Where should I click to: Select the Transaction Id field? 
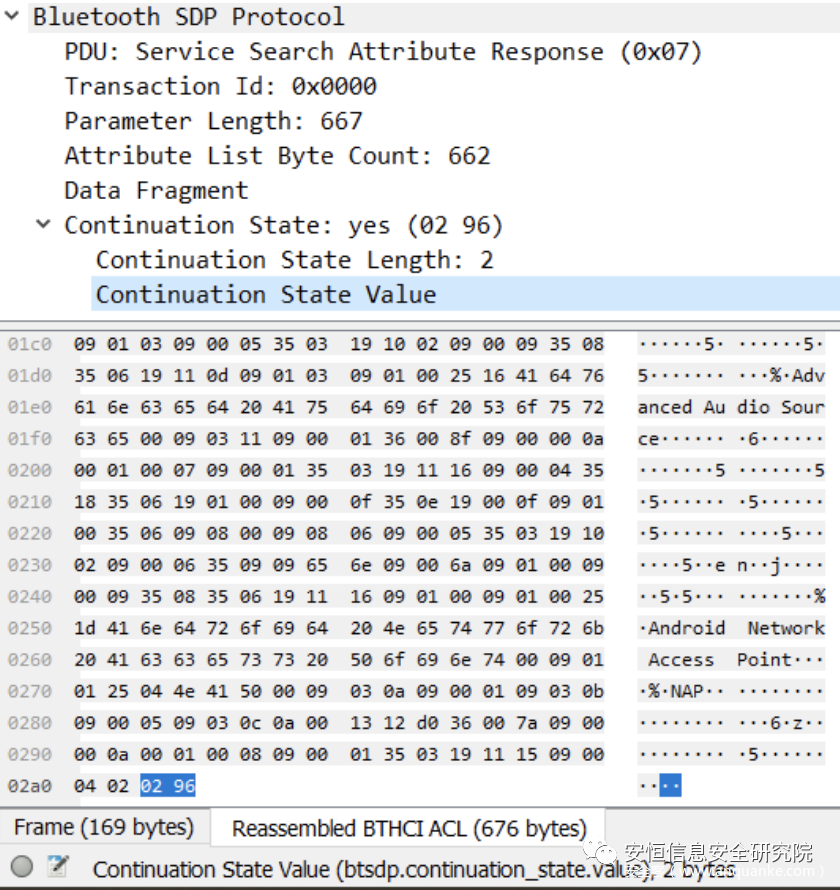(220, 87)
